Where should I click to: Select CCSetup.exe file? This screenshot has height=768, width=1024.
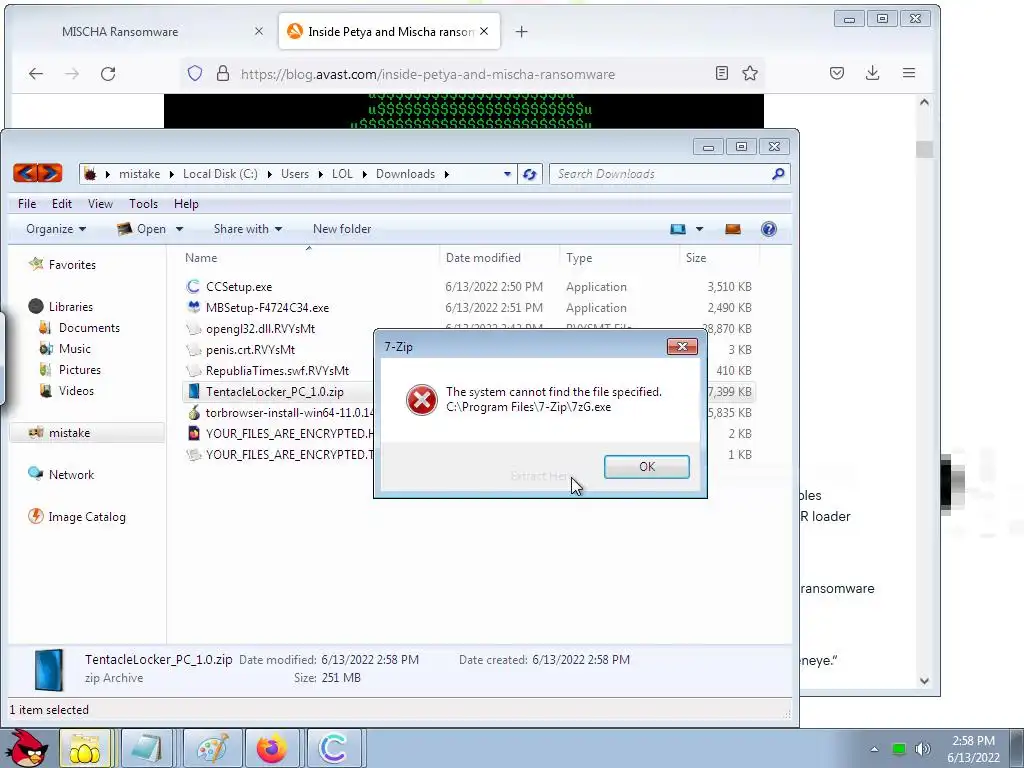[238, 287]
